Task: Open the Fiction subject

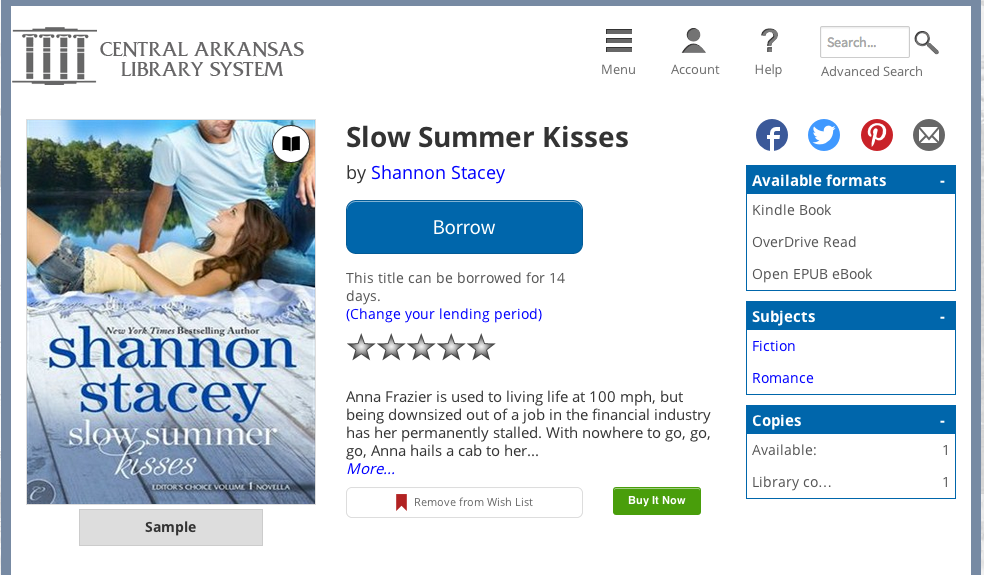Action: pyautogui.click(x=774, y=346)
